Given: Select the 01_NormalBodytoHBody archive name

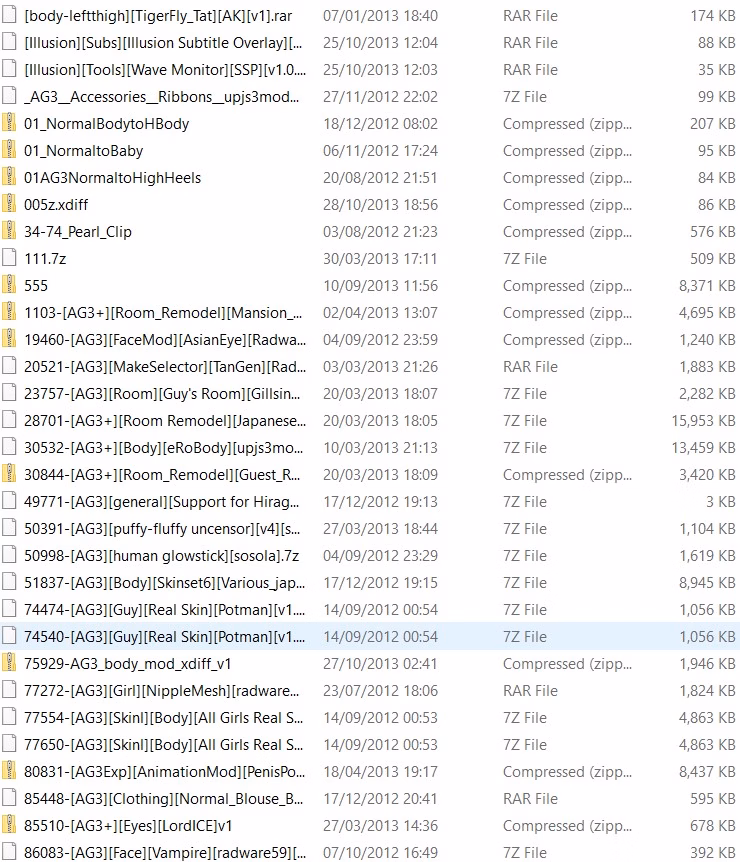Looking at the screenshot, I should click(x=107, y=124).
